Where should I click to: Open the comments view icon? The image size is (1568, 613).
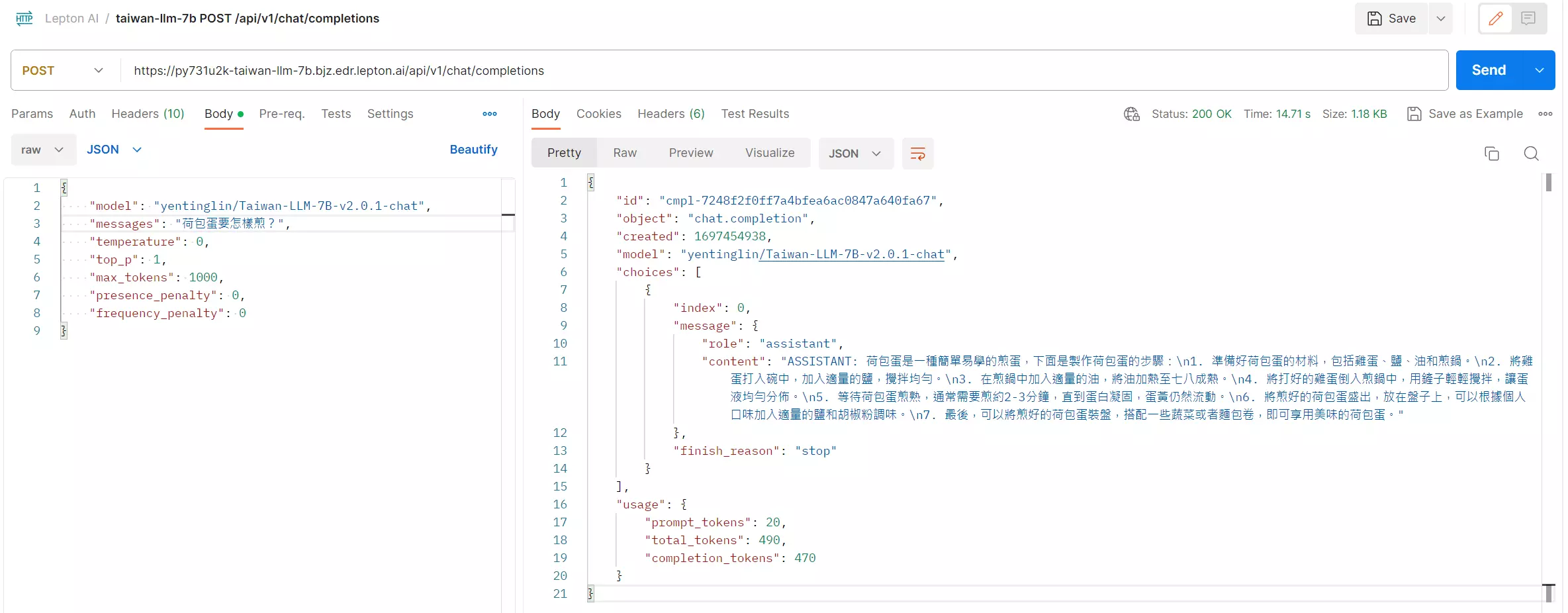pos(1528,19)
